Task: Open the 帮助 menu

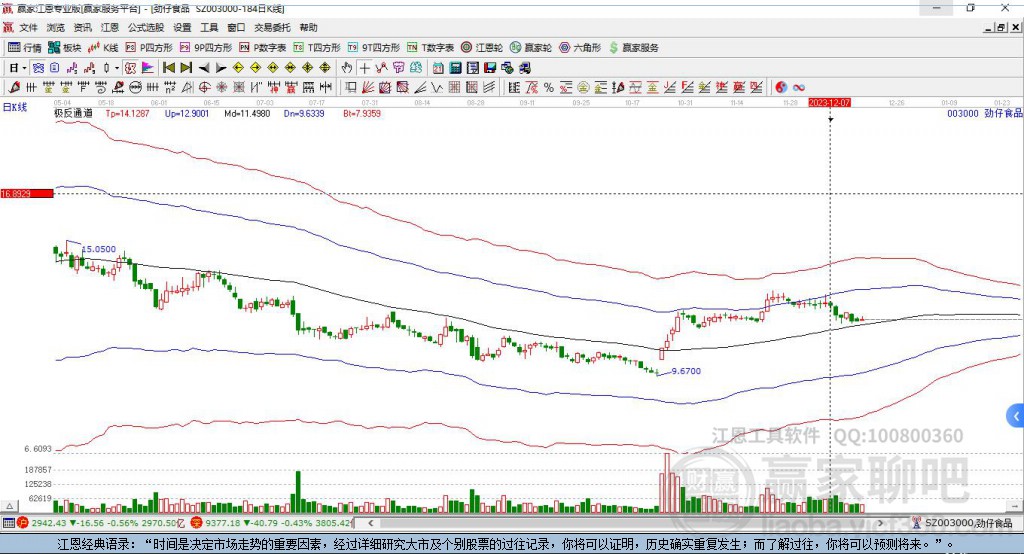Action: tap(308, 27)
